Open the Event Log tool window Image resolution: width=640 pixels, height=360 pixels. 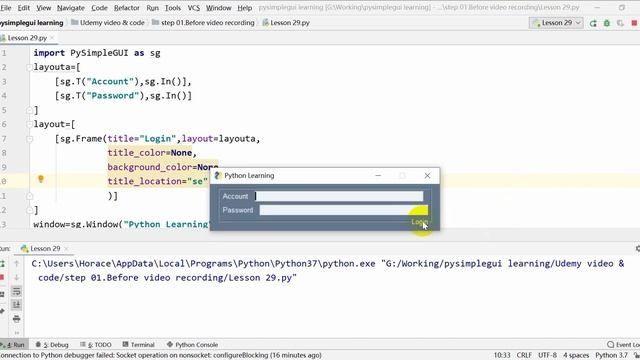click(x=623, y=344)
